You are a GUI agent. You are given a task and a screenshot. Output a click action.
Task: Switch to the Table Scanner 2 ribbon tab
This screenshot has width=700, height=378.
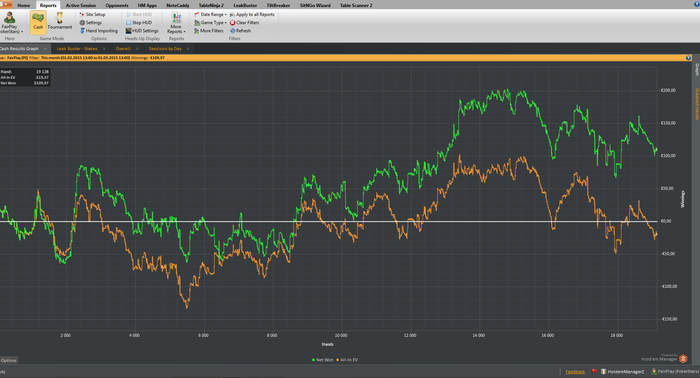tap(356, 5)
